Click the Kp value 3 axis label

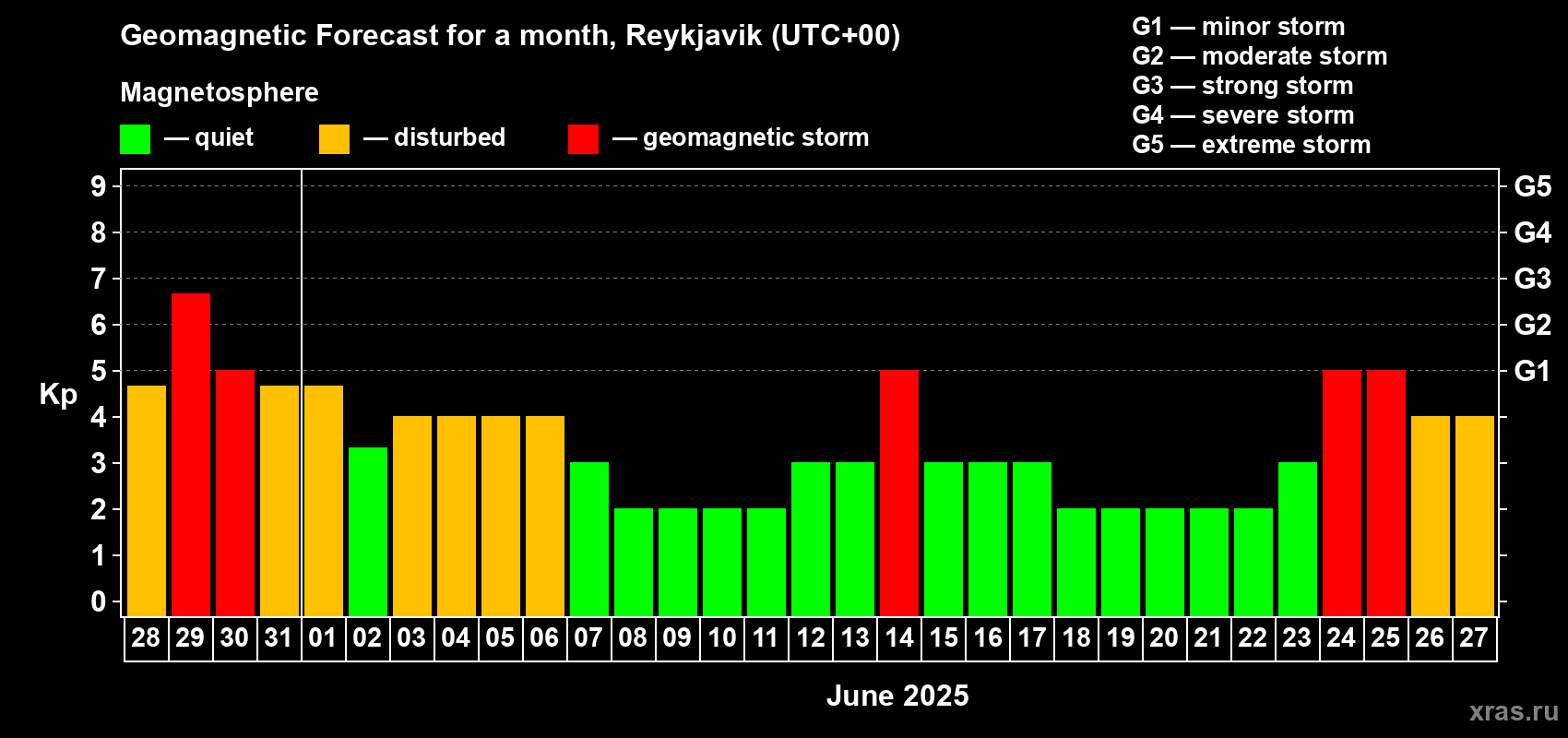(x=99, y=463)
